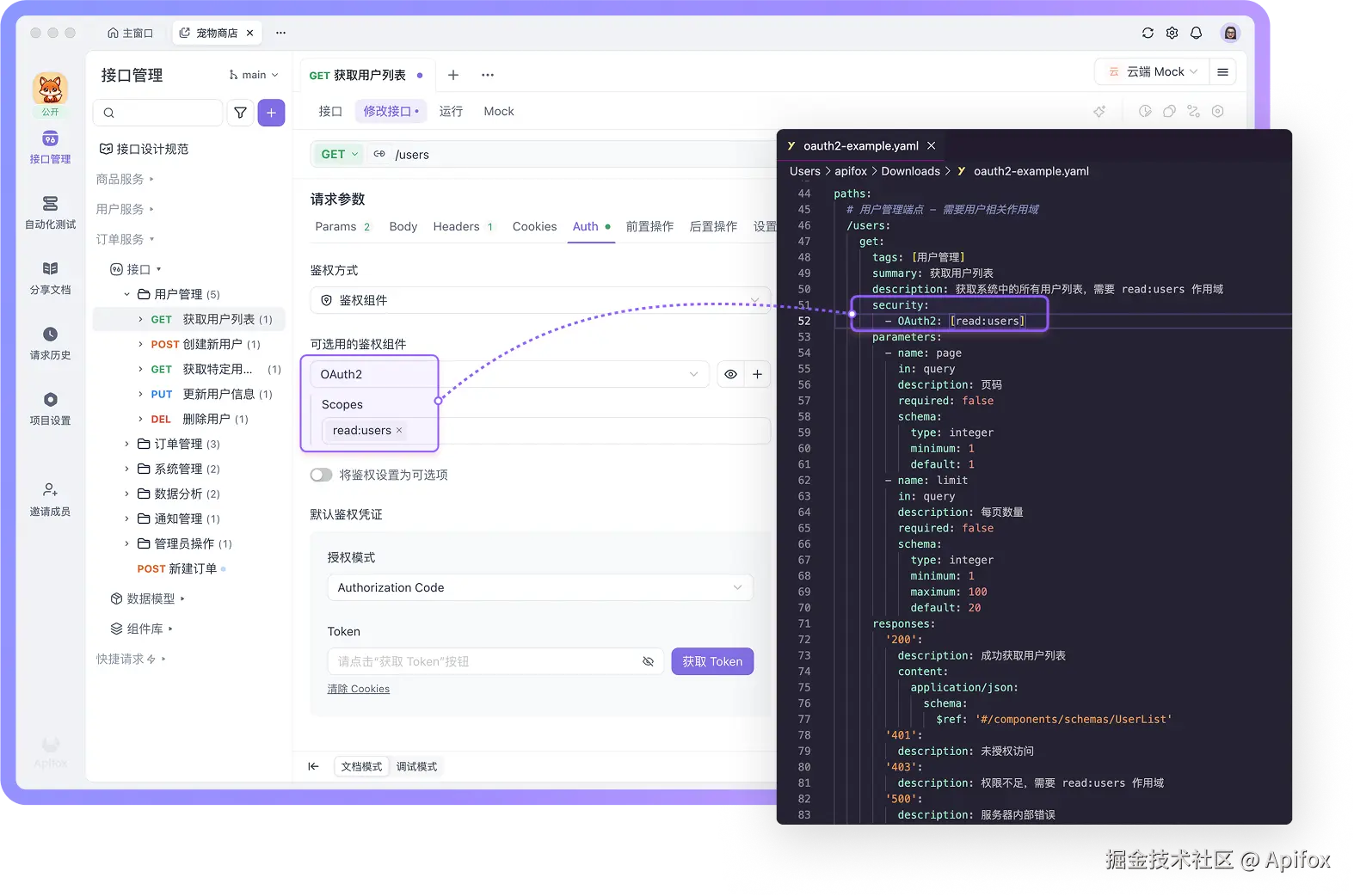This screenshot has height=896, width=1354.
Task: Open the 云端 Mock environment dropdown
Action: (1153, 72)
